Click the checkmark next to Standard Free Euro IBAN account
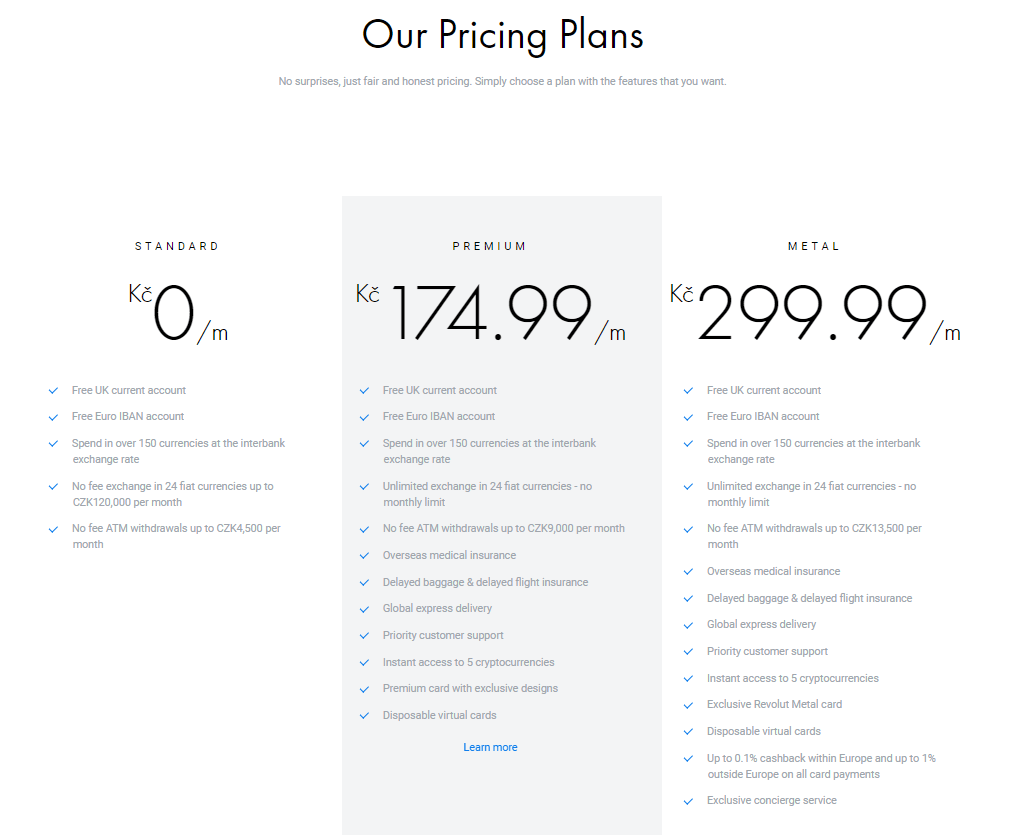This screenshot has width=1012, height=835. coord(54,418)
